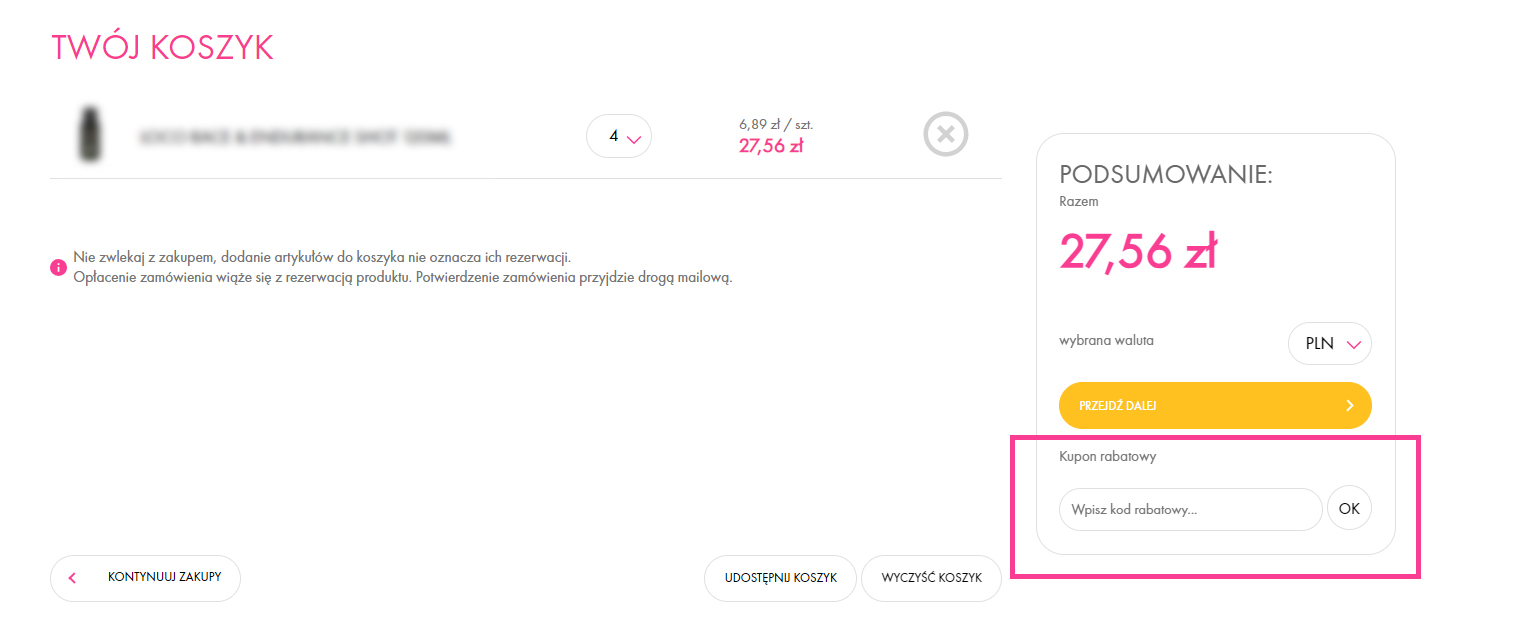The image size is (1522, 624).
Task: Click the Twój koszyk page heading
Action: [x=162, y=48]
